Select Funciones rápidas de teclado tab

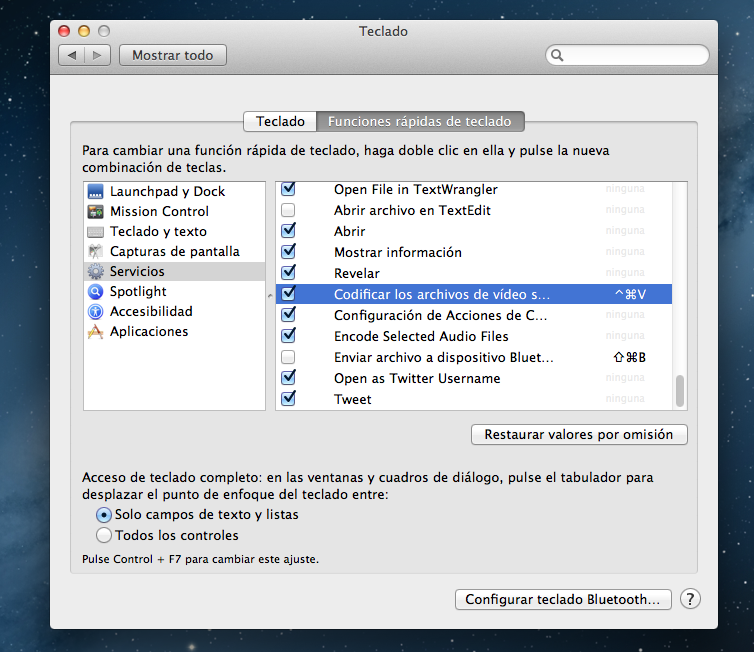point(420,121)
